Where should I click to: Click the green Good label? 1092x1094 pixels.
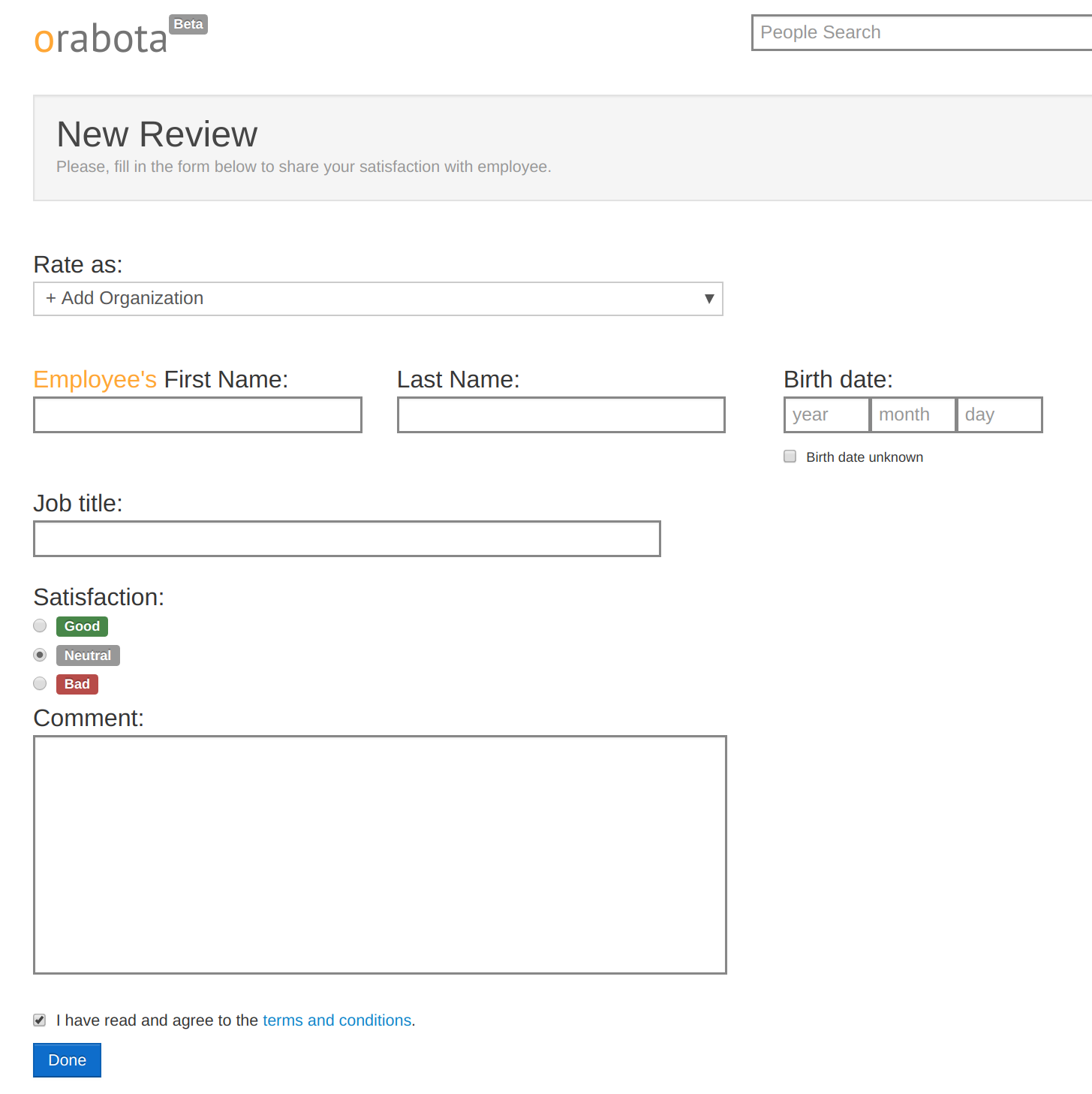(82, 626)
